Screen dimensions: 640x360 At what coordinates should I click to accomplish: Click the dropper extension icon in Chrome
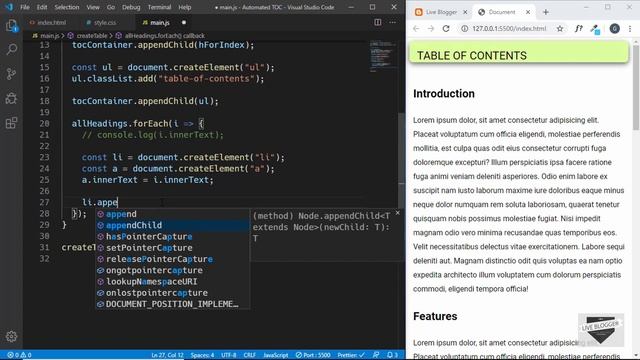(595, 29)
